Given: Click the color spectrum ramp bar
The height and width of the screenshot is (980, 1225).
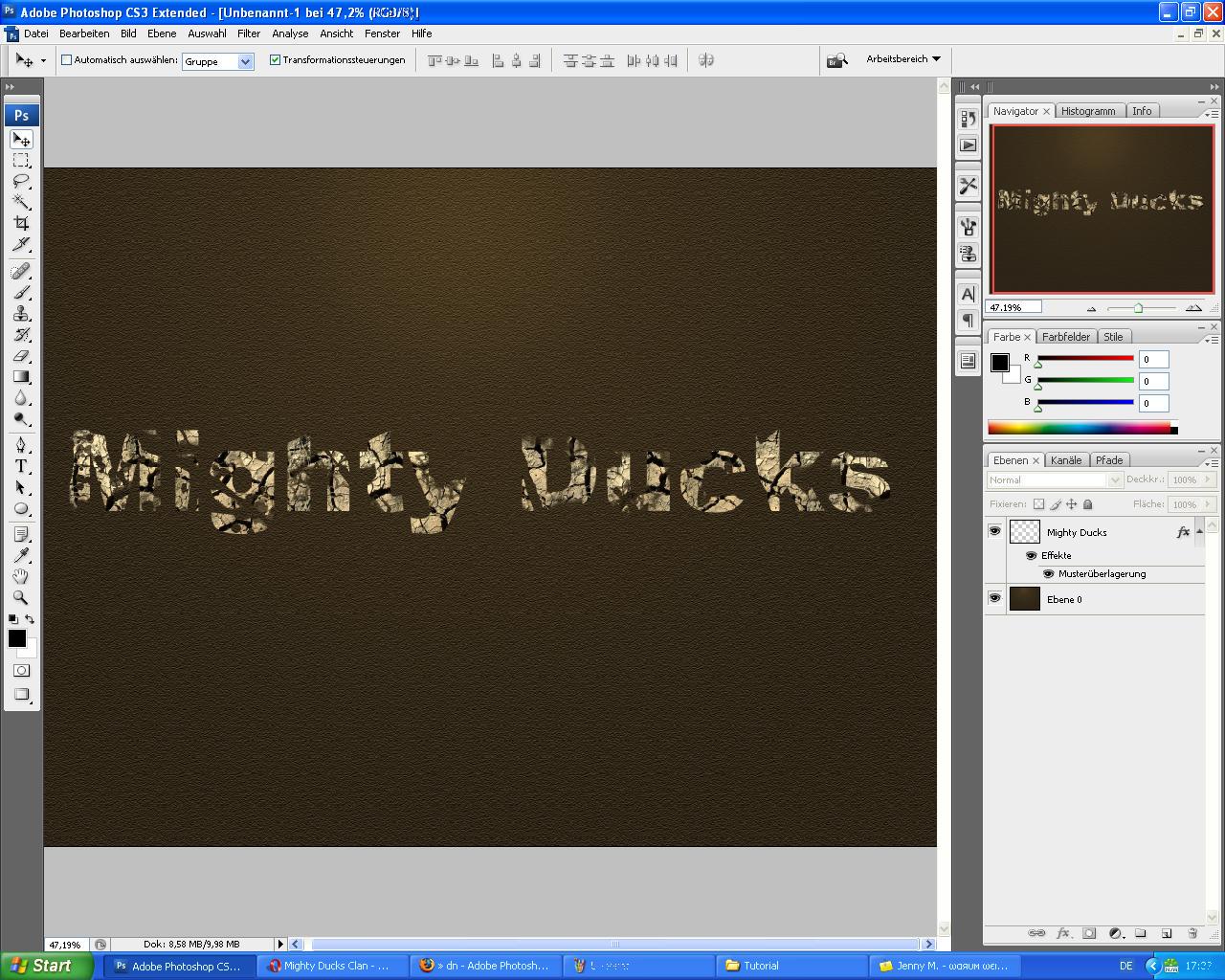Looking at the screenshot, I should click(1079, 428).
